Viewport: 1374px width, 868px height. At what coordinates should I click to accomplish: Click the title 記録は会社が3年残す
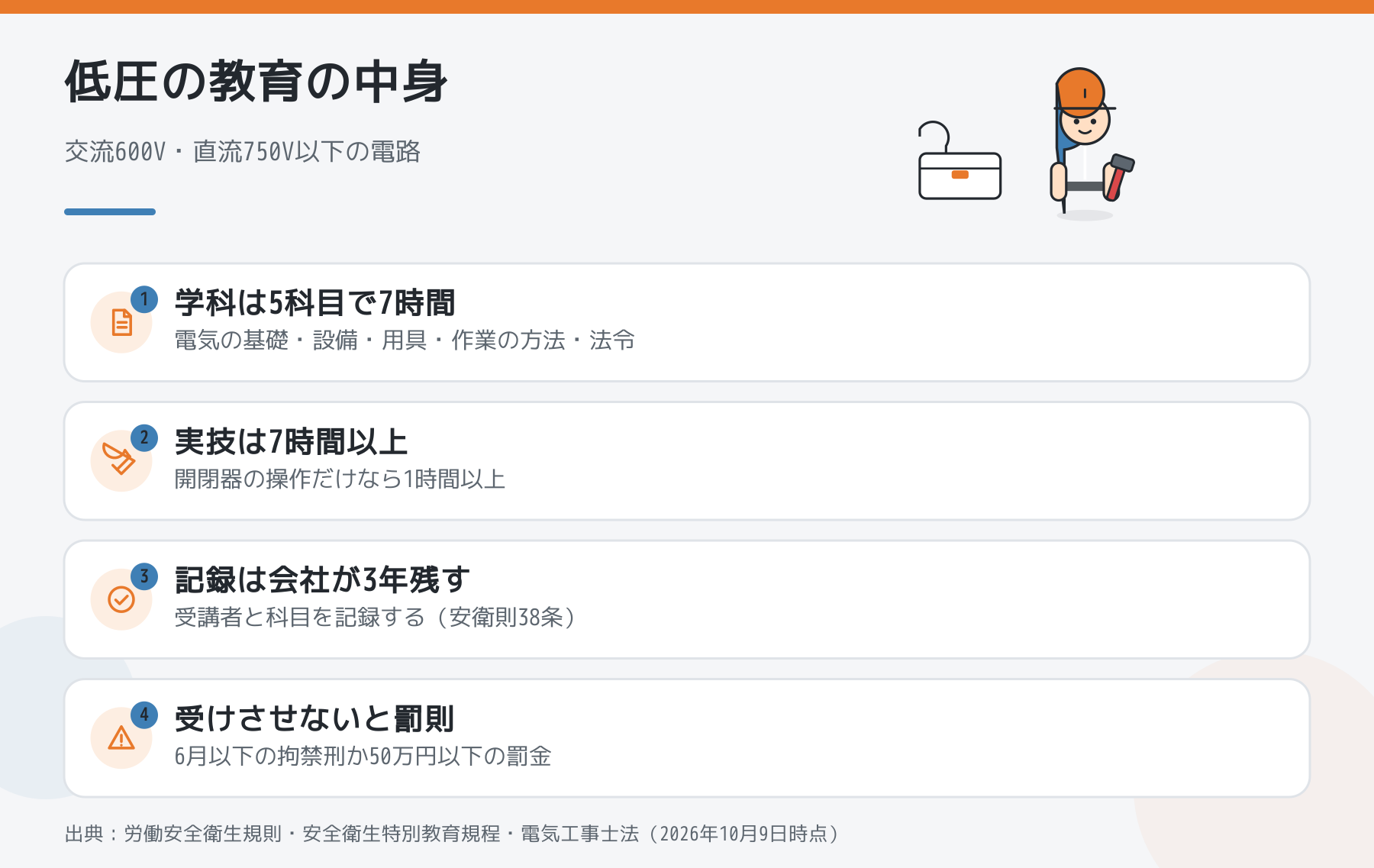322,580
